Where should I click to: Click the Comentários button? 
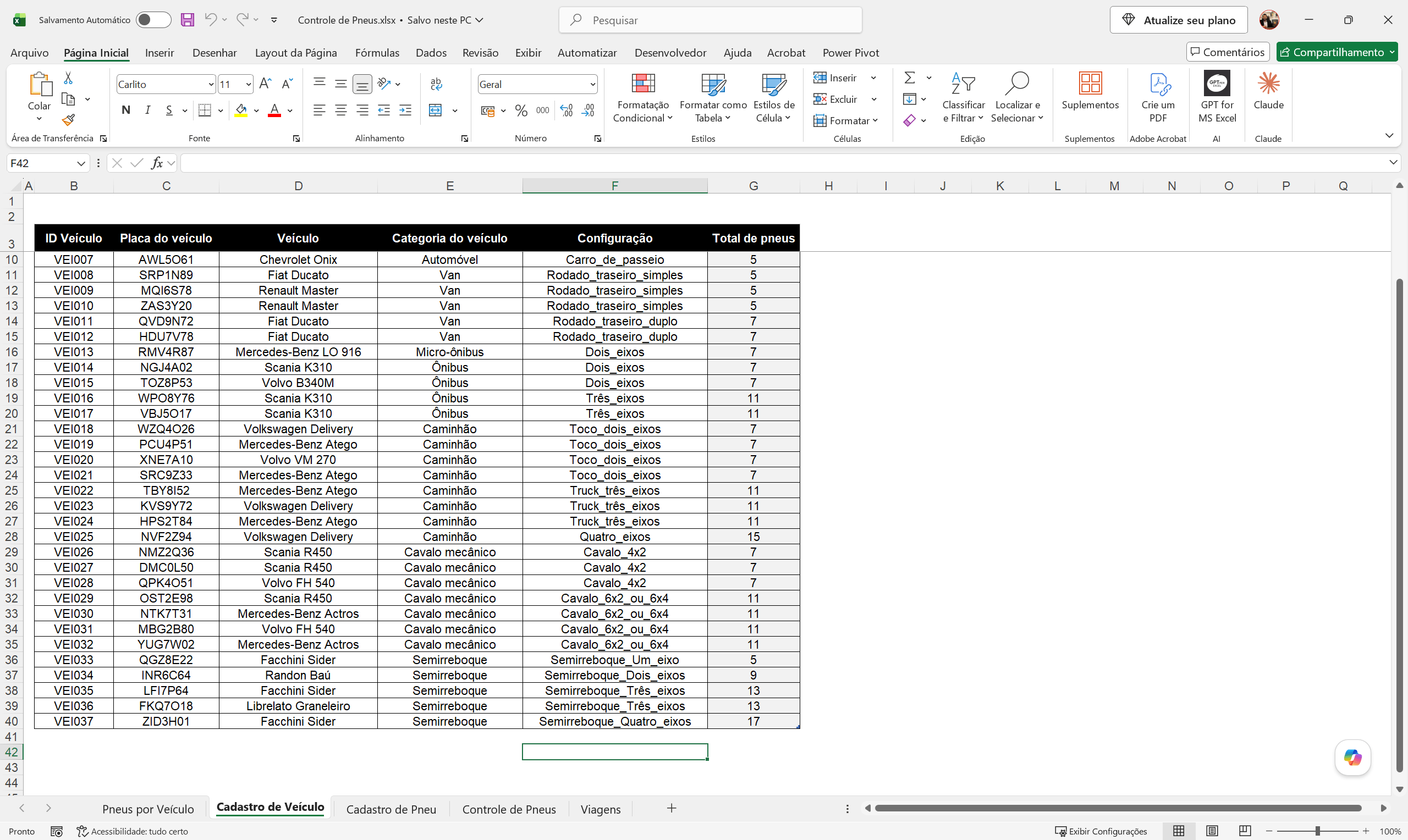click(x=1228, y=52)
